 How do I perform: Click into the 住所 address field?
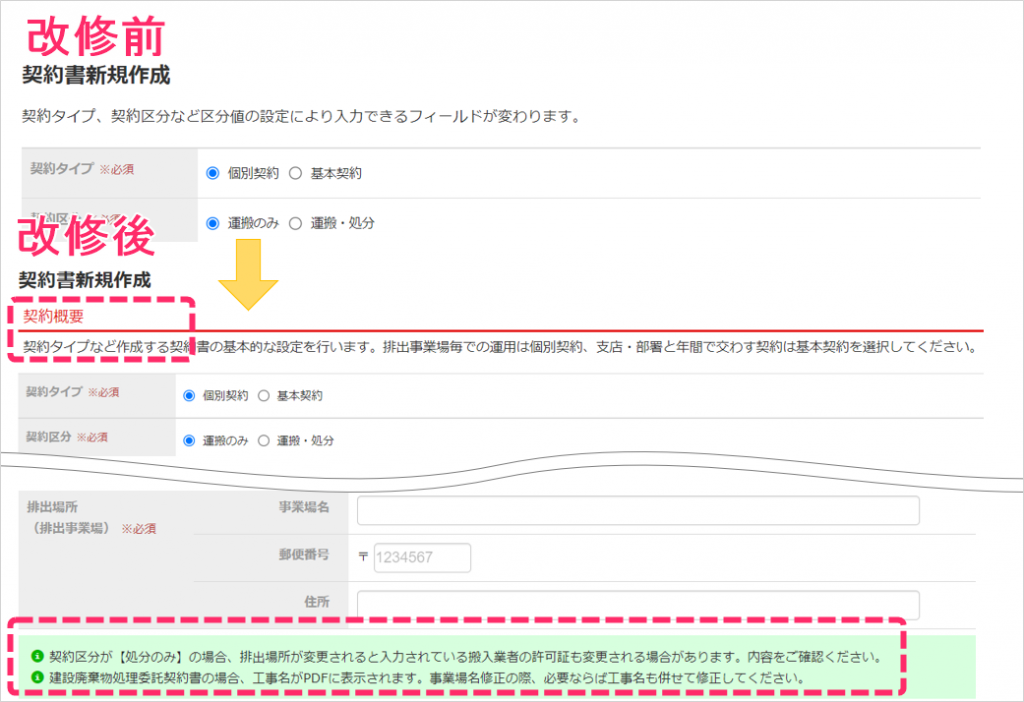tap(637, 604)
